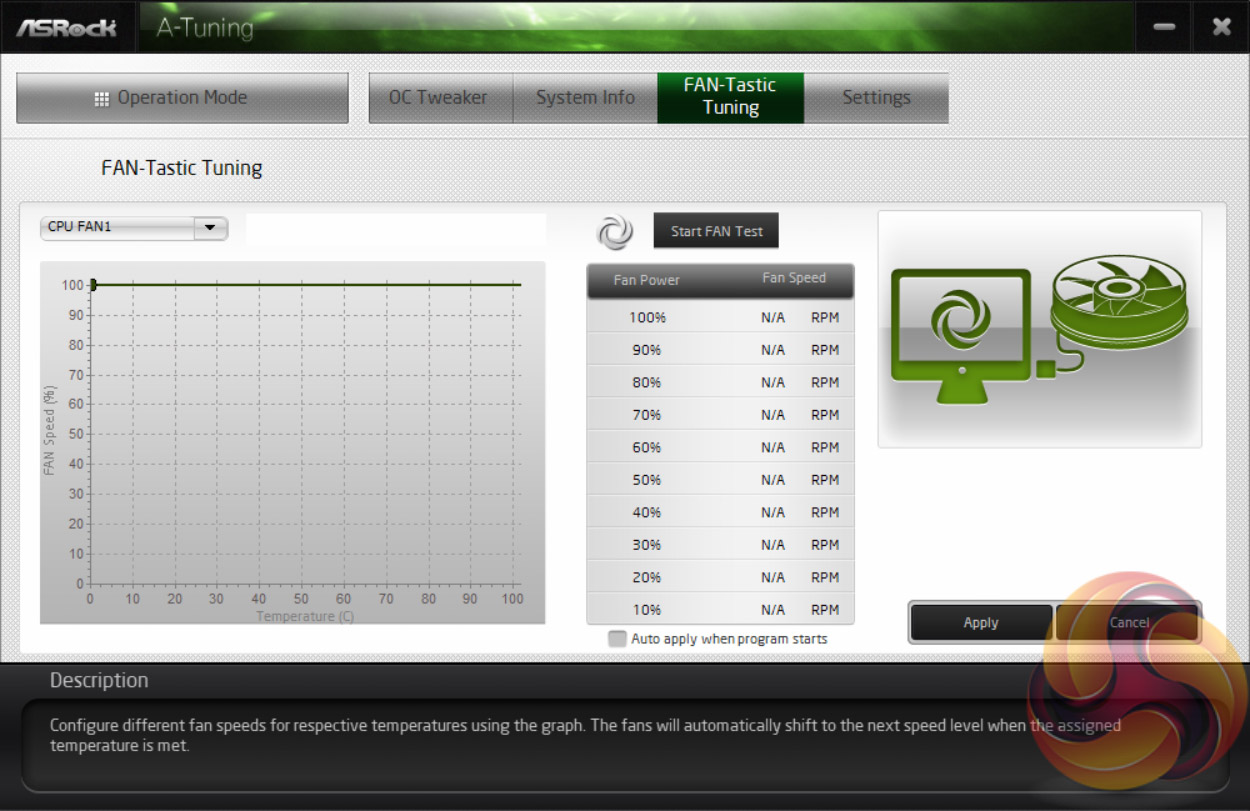Close the A-Tuning window
The image size is (1250, 811).
(1221, 27)
